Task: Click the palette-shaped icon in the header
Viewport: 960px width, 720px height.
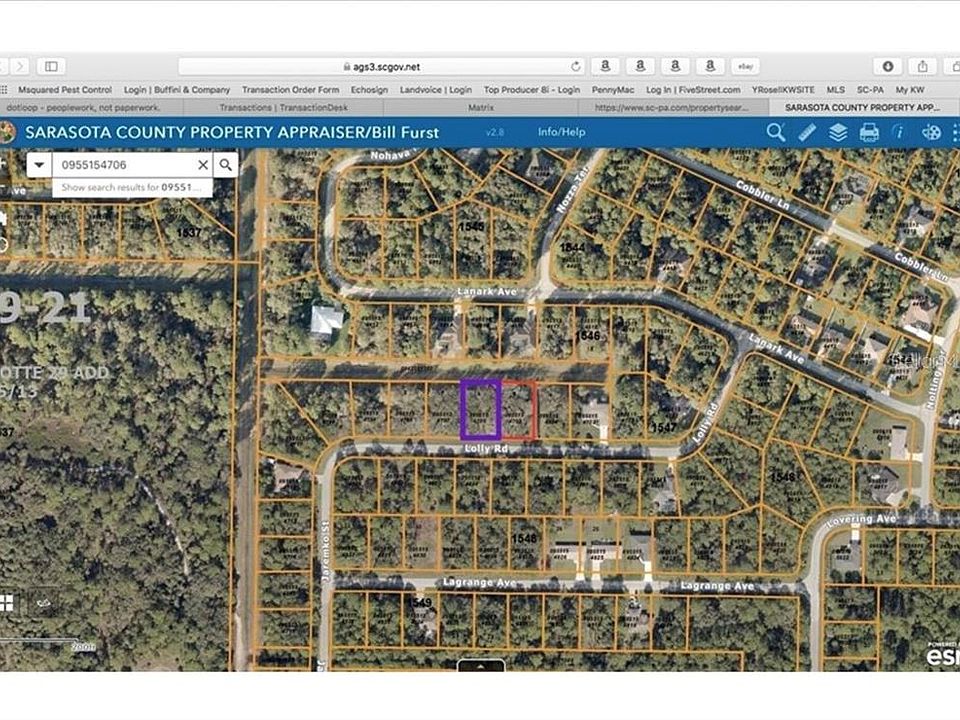Action: (931, 132)
